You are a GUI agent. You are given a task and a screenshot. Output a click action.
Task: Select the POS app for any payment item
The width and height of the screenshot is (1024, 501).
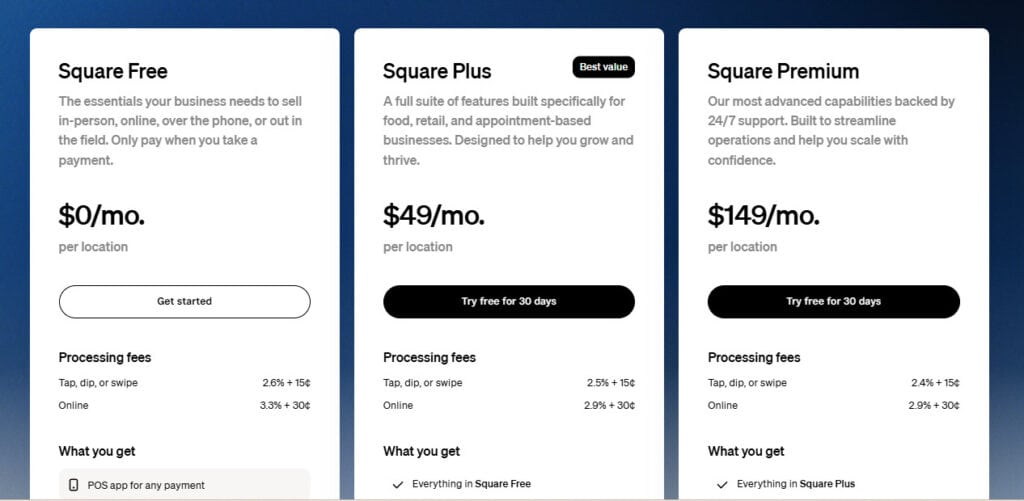(185, 485)
